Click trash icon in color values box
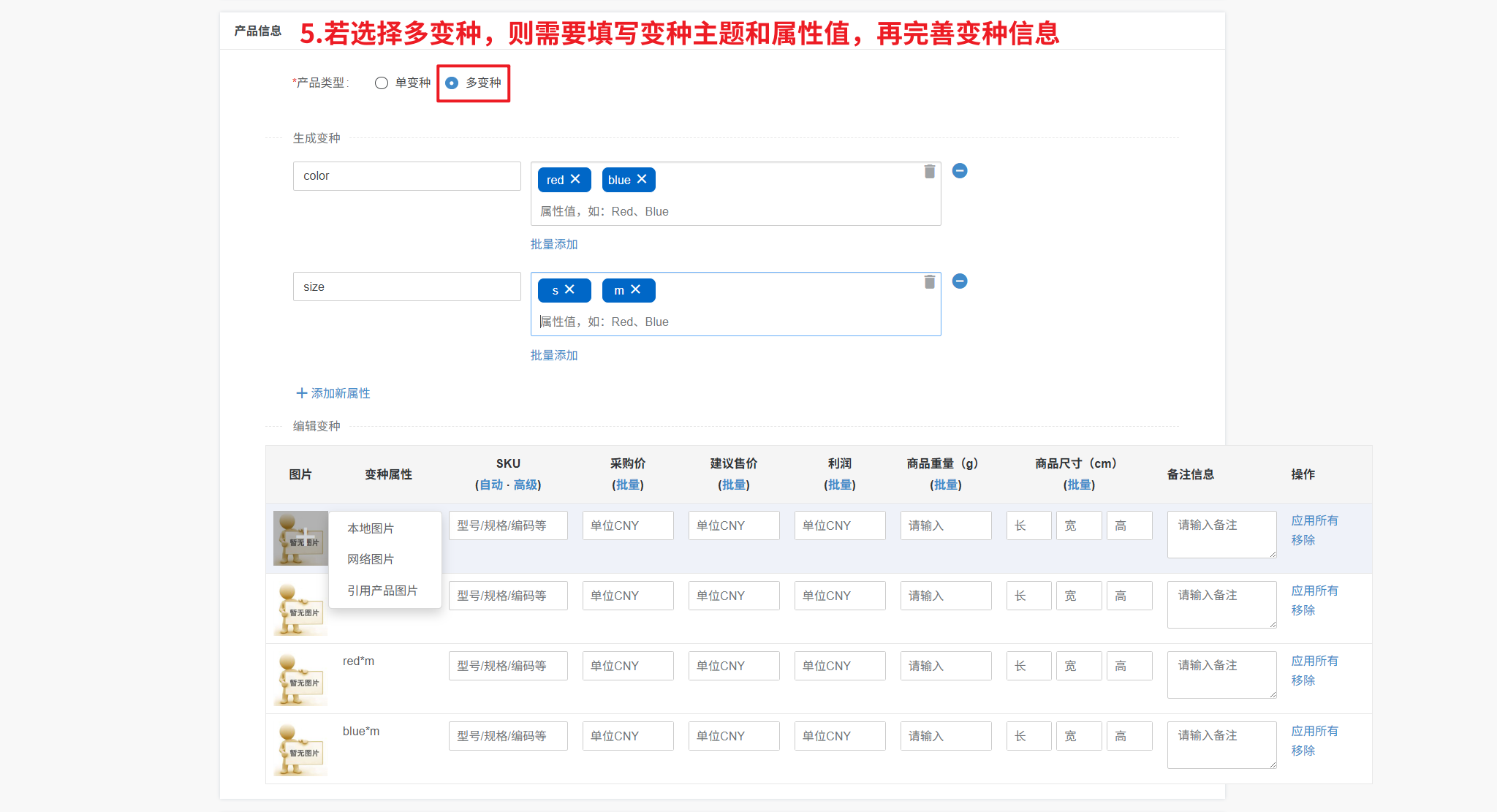 [x=929, y=171]
